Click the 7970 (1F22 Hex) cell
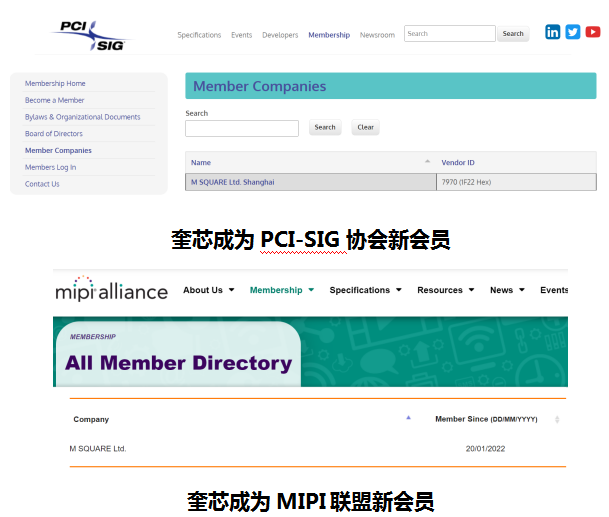 [x=517, y=182]
